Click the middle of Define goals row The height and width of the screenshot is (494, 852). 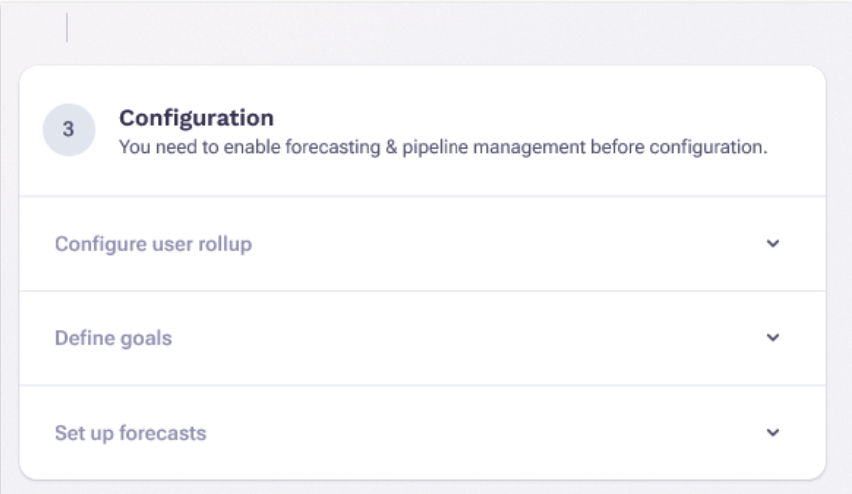point(422,338)
